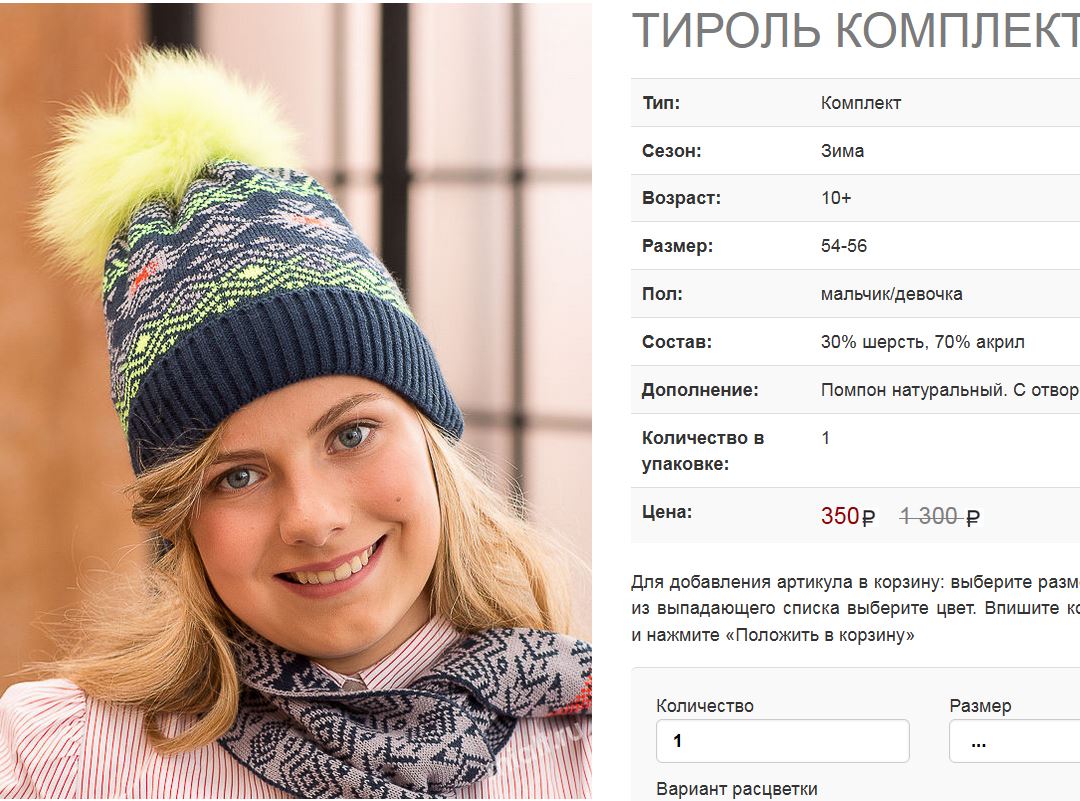Image resolution: width=1080 pixels, height=801 pixels.
Task: Open the Размер dropdown
Action: 1015,740
